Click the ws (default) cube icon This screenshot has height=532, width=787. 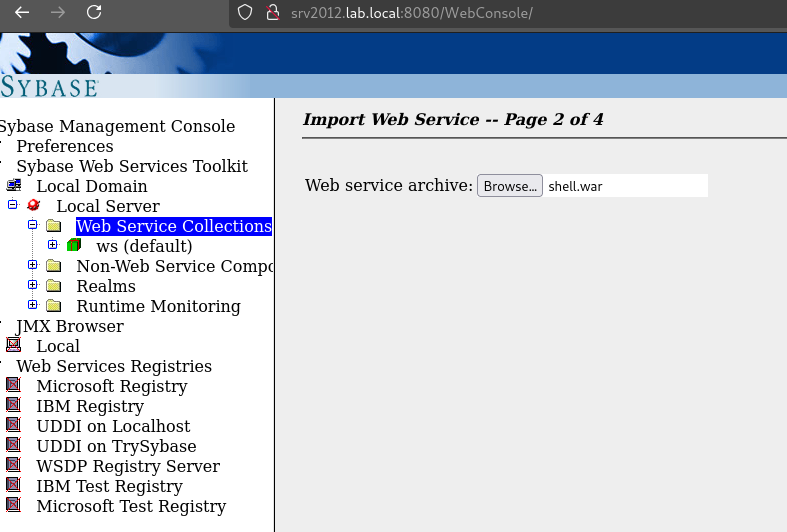point(73,246)
